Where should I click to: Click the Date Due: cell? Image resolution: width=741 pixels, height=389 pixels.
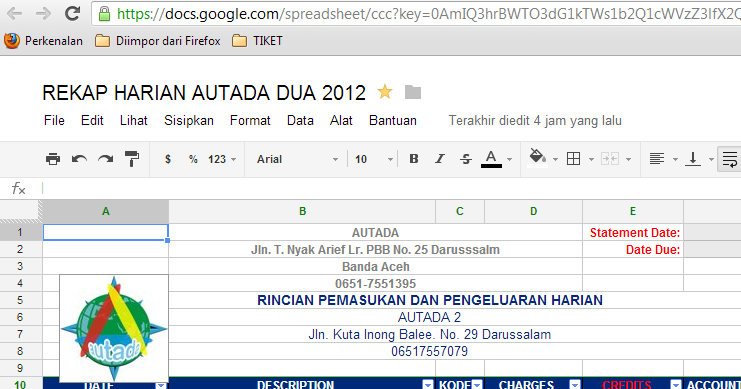[x=633, y=250]
